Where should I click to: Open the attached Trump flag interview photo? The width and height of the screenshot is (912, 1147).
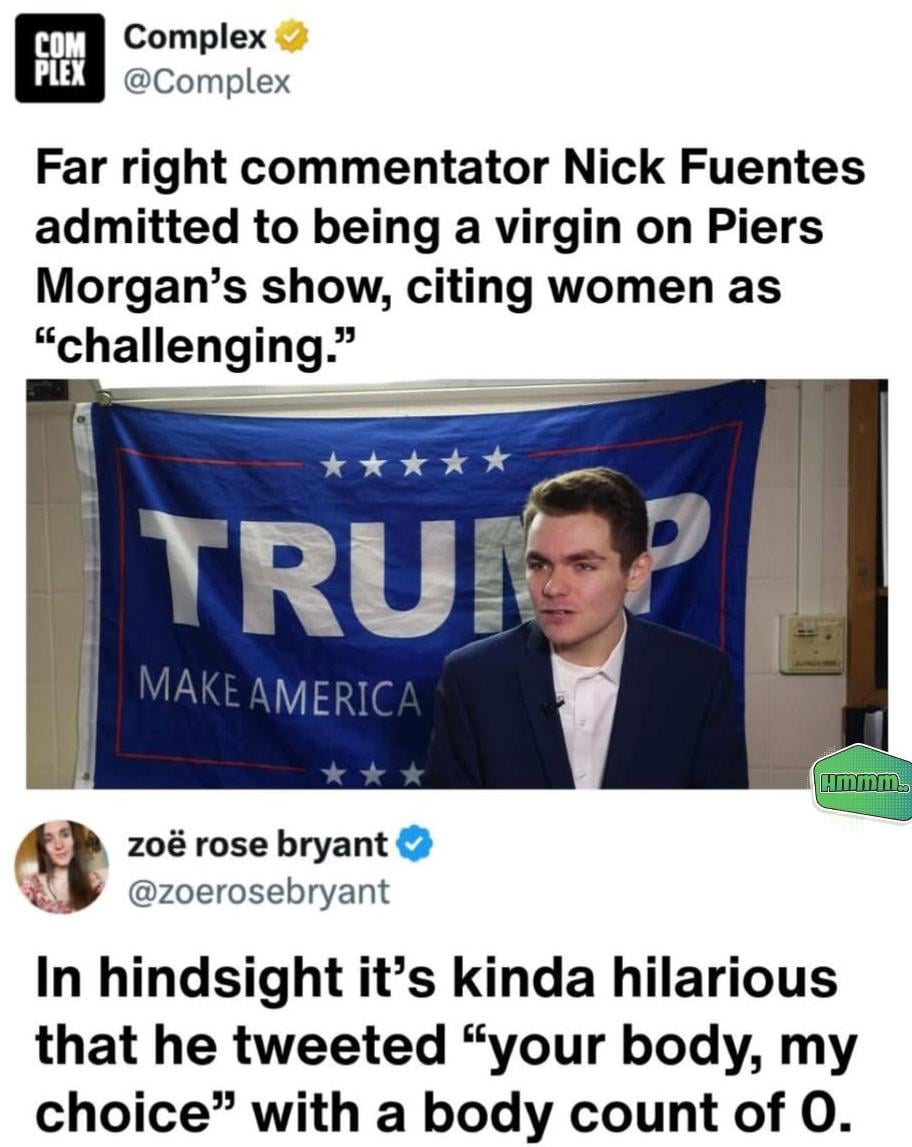coord(456,584)
